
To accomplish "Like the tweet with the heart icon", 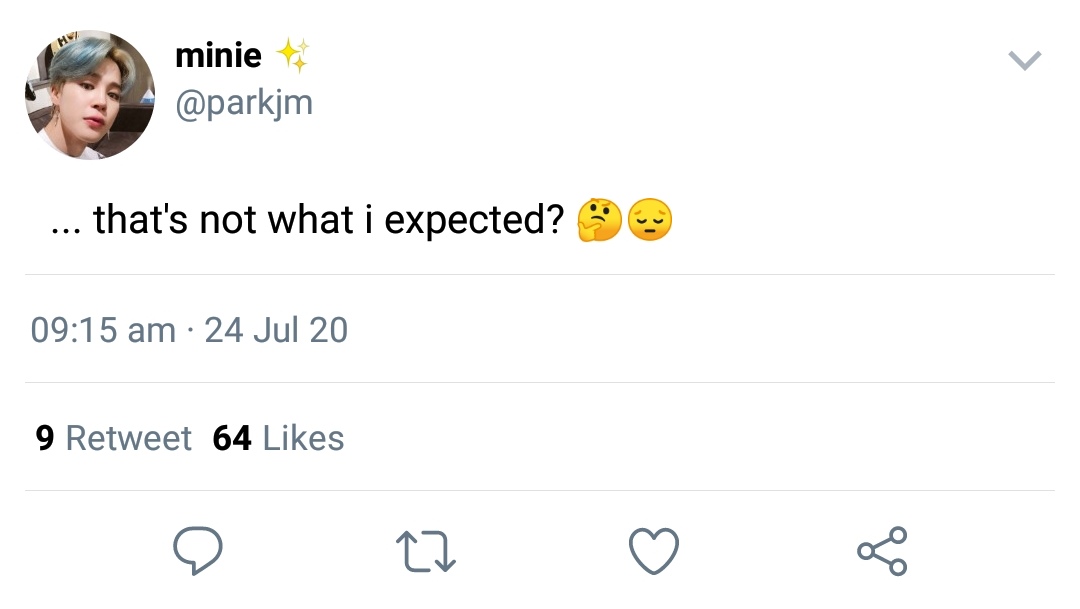I will tap(654, 551).
